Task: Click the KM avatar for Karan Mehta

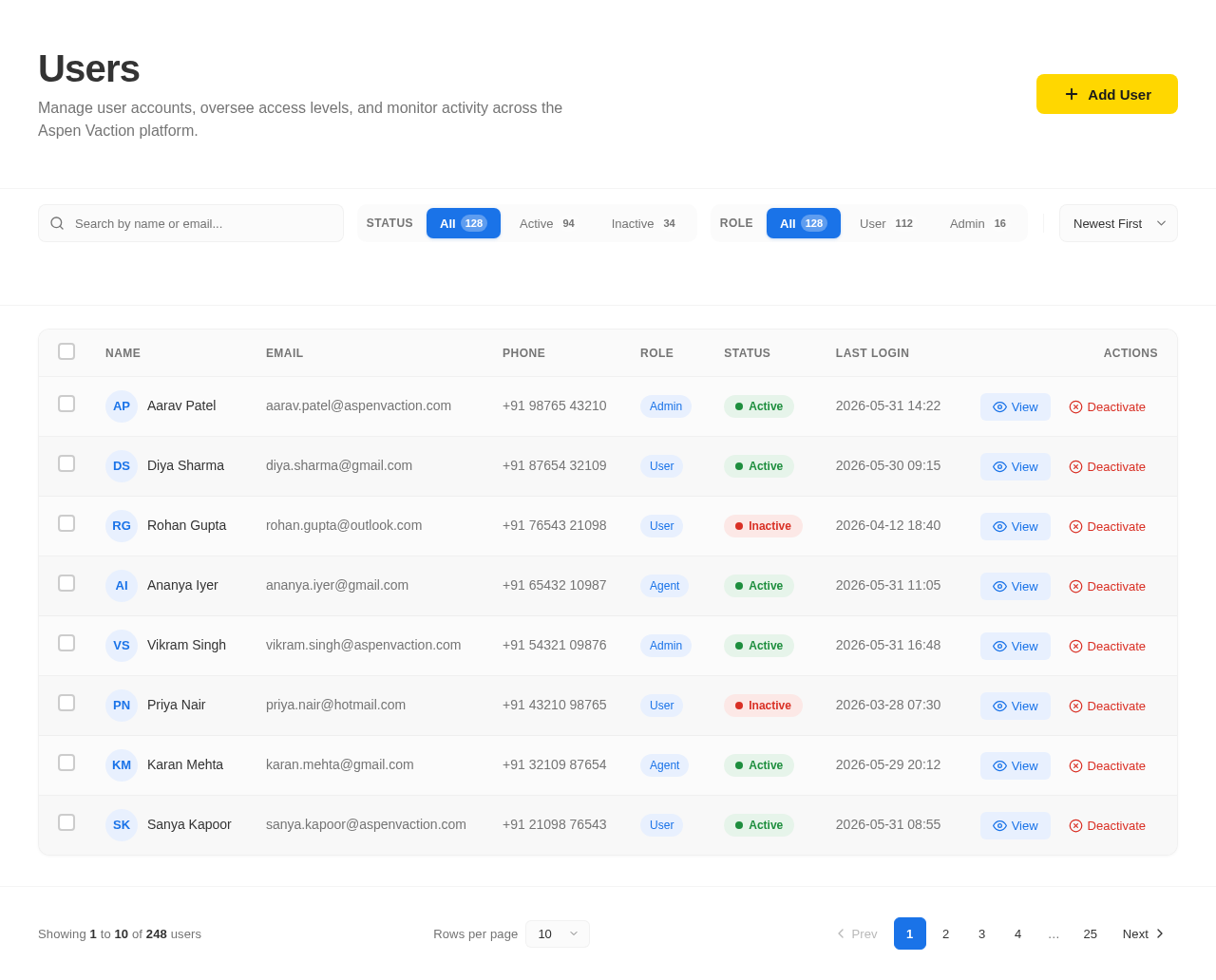Action: [x=122, y=765]
